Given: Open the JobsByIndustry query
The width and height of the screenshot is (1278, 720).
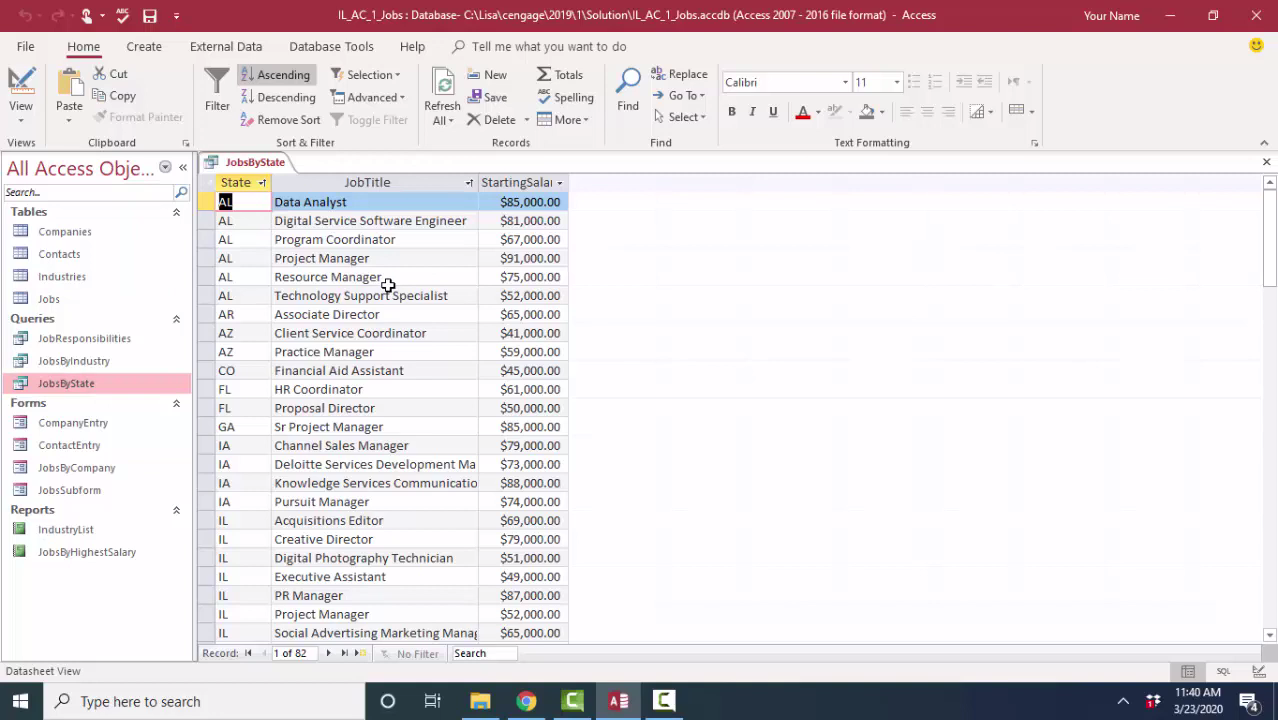Looking at the screenshot, I should [x=73, y=361].
